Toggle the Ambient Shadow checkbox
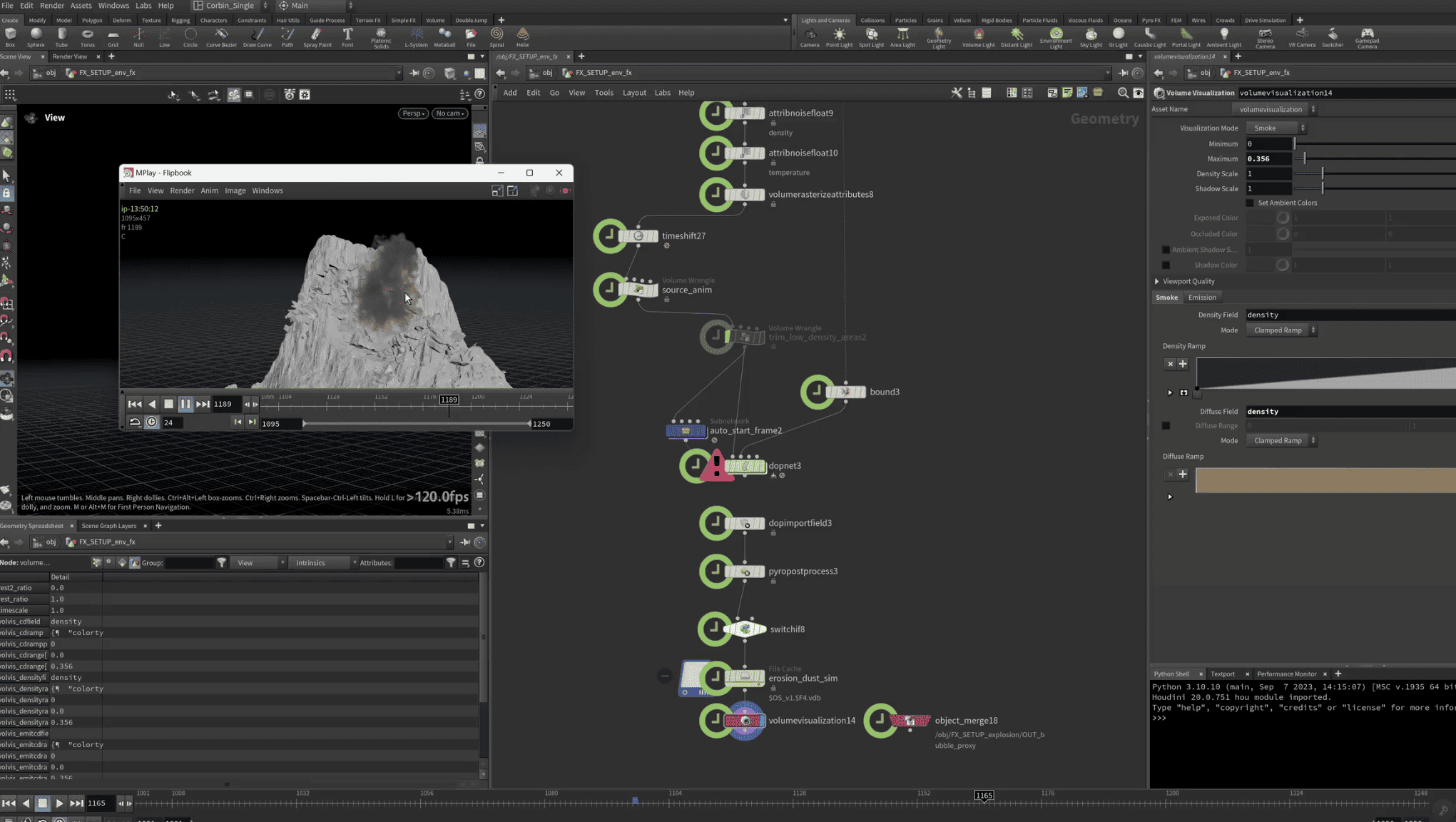Image resolution: width=1456 pixels, height=822 pixels. pyautogui.click(x=1166, y=250)
